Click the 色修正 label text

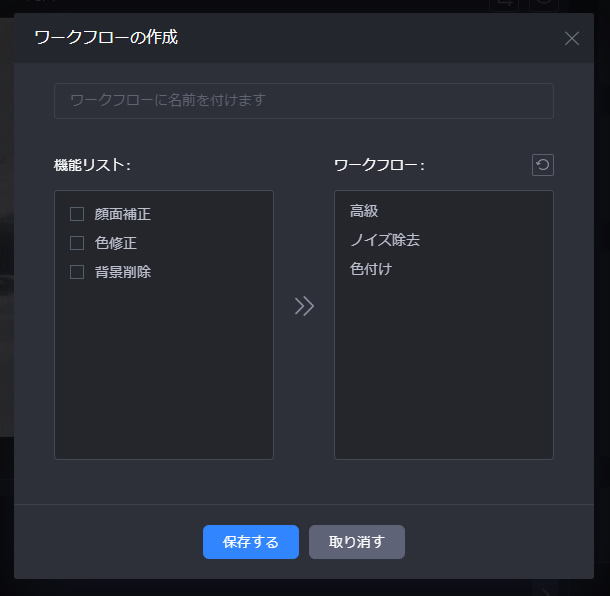click(x=115, y=243)
